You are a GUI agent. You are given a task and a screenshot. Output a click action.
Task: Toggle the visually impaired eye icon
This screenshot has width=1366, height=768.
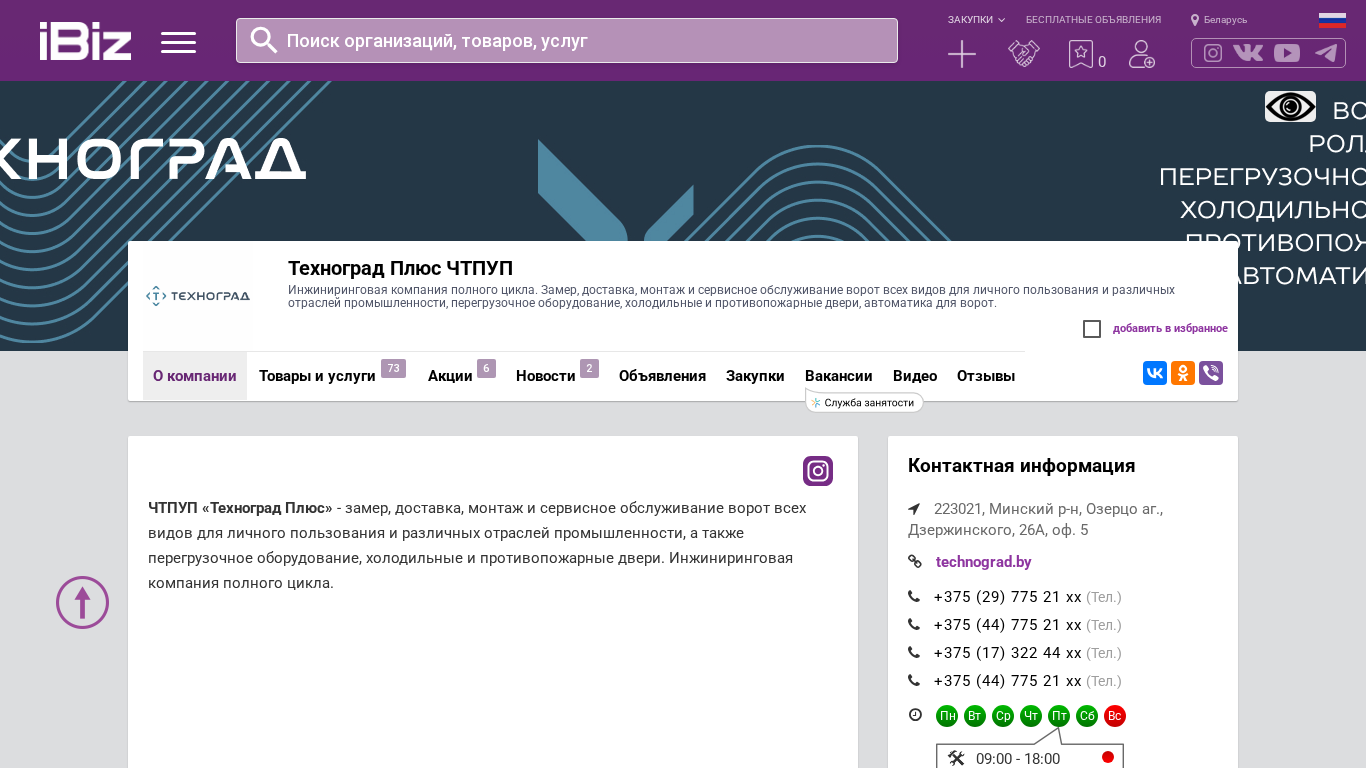click(x=1290, y=106)
